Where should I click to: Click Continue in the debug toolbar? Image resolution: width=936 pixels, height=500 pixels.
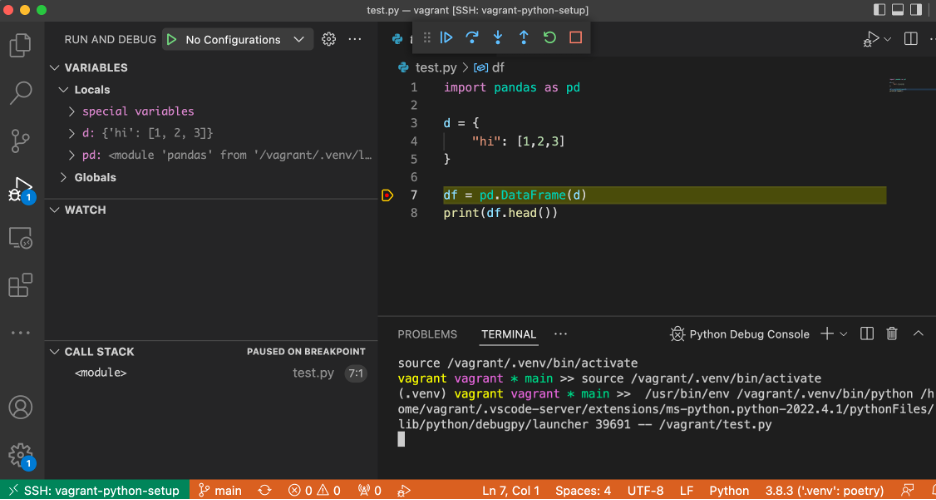pos(447,38)
